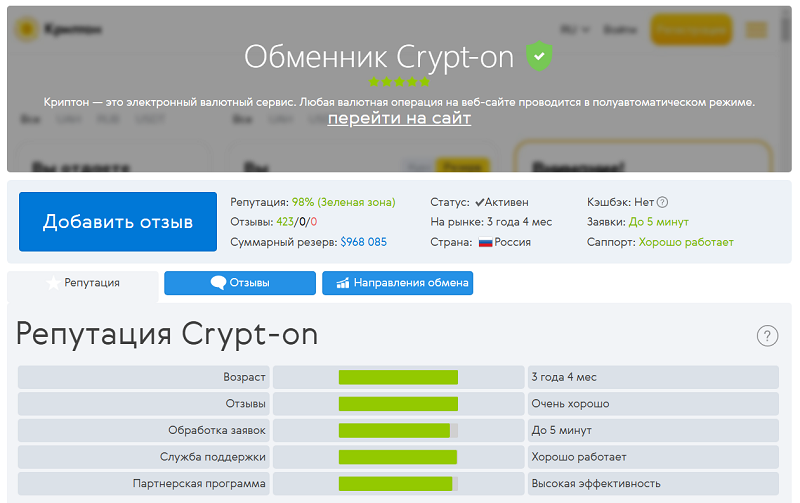
Task: Click the active status checkmark icon
Action: point(480,202)
